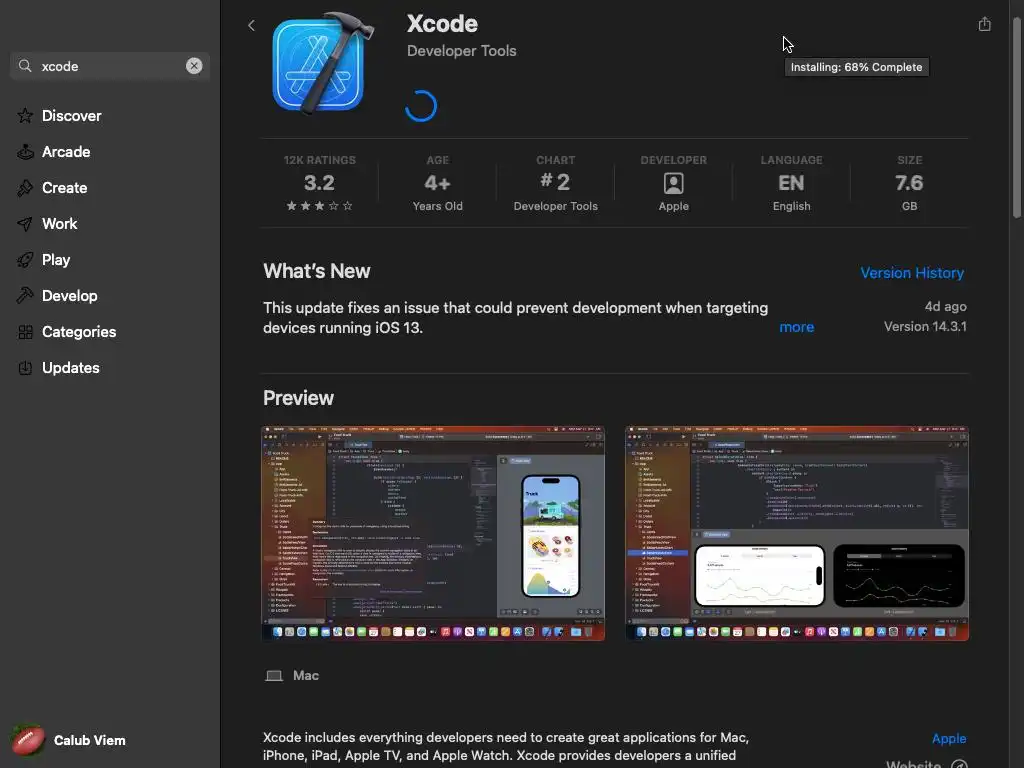The image size is (1024, 768).
Task: Click the Mac laptop platform icon
Action: coord(274,676)
